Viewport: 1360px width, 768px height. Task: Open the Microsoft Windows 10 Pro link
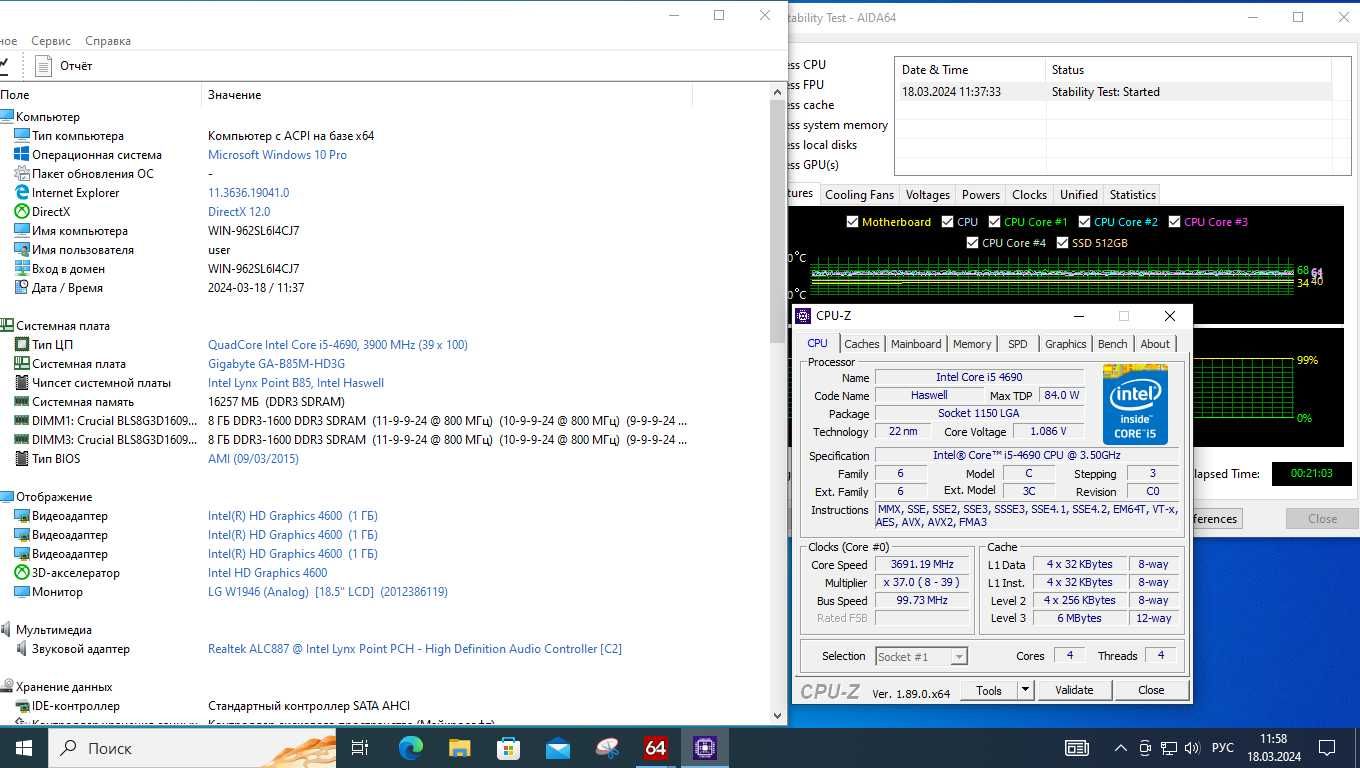(x=277, y=155)
